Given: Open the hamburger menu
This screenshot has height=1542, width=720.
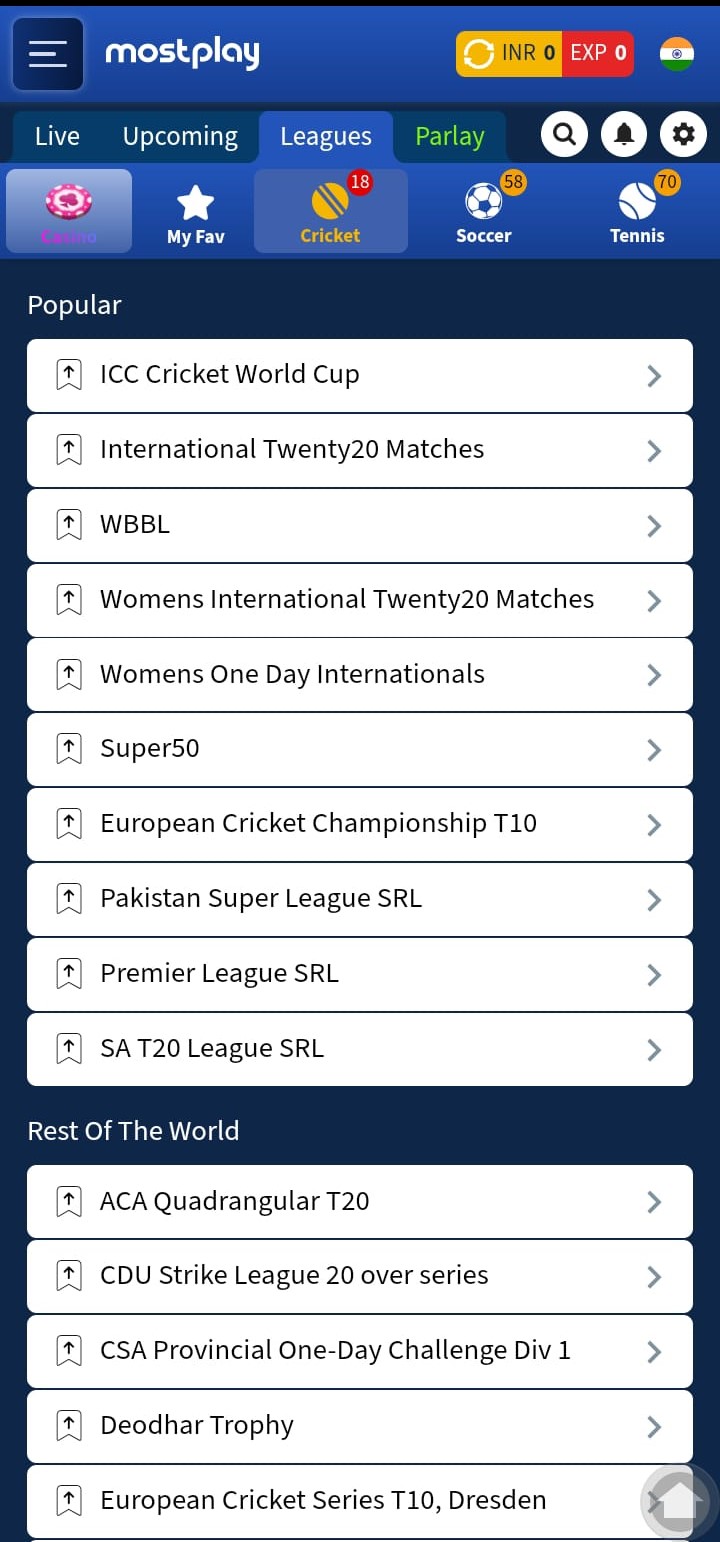Looking at the screenshot, I should coord(48,54).
